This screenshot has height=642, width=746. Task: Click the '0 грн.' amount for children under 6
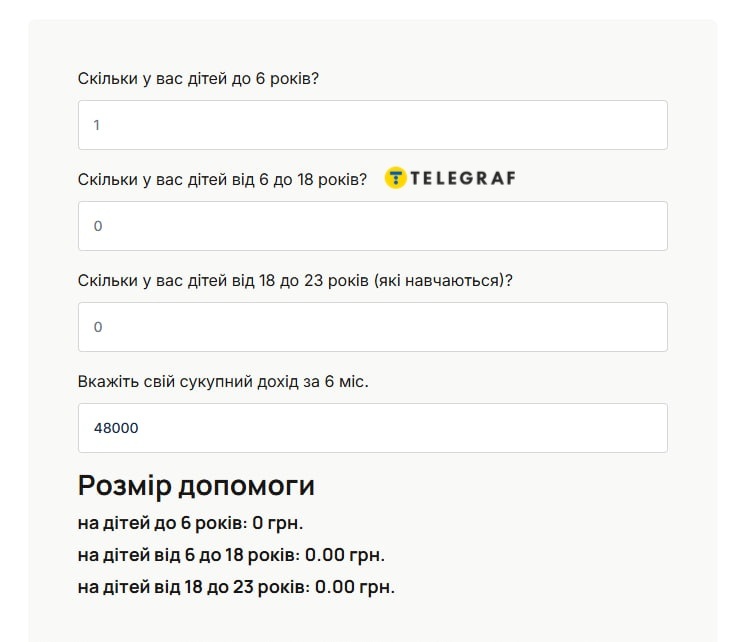click(278, 523)
